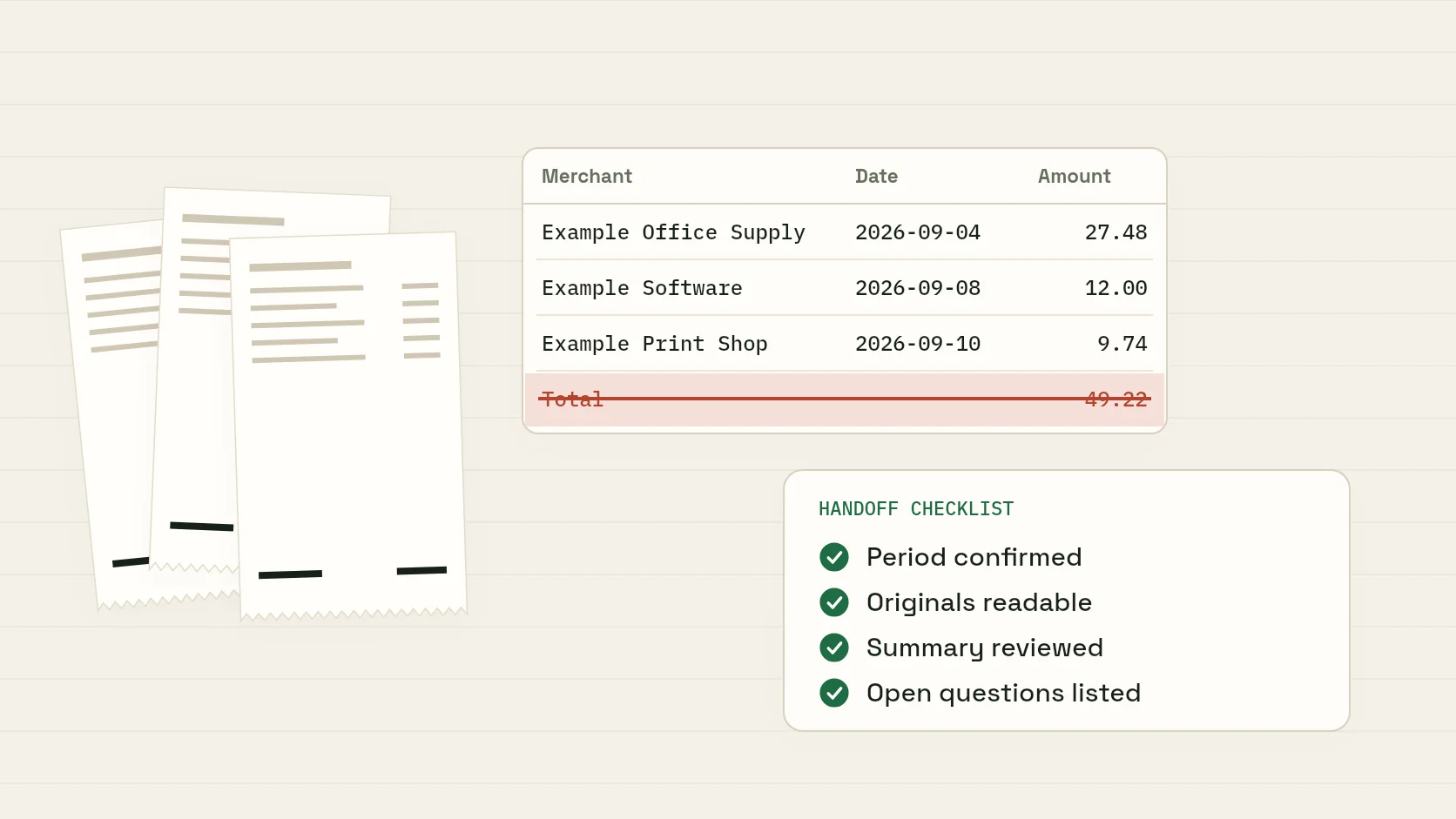
Task: Click the Originals readable label
Action: coord(979,602)
